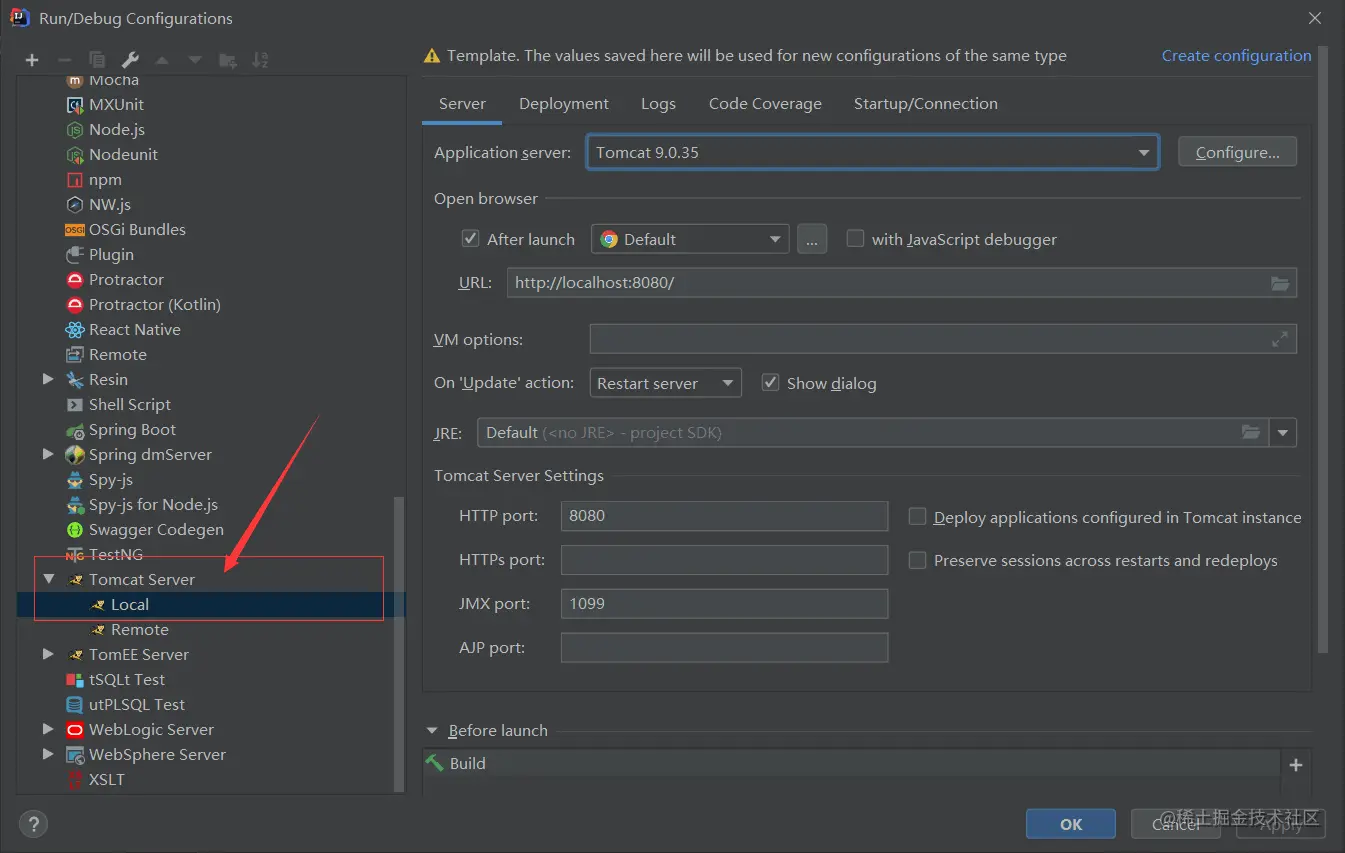The image size is (1345, 853).
Task: Enable Deploy applications configured in Tomcat instance
Action: point(917,517)
